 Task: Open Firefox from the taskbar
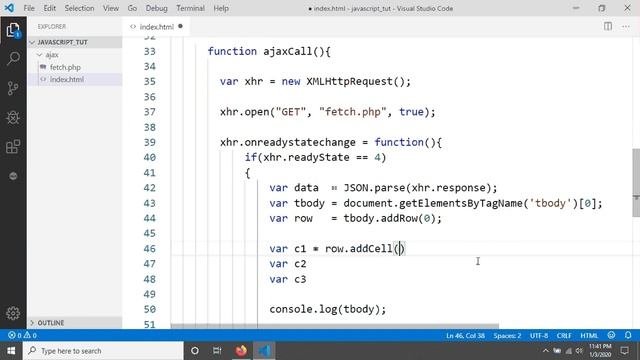(x=241, y=351)
